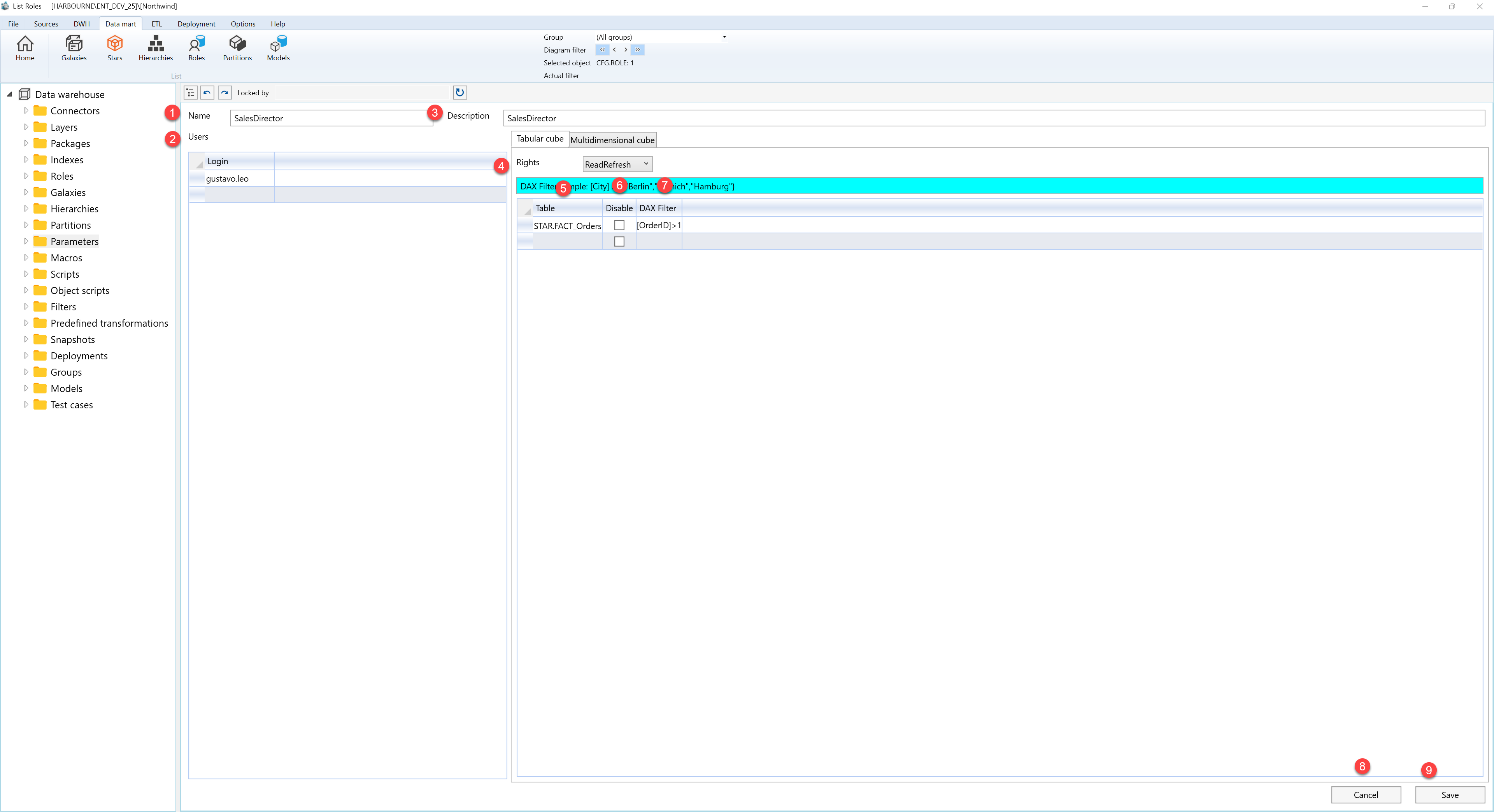1494x812 pixels.
Task: Expand the Indexes tree node
Action: (26, 159)
